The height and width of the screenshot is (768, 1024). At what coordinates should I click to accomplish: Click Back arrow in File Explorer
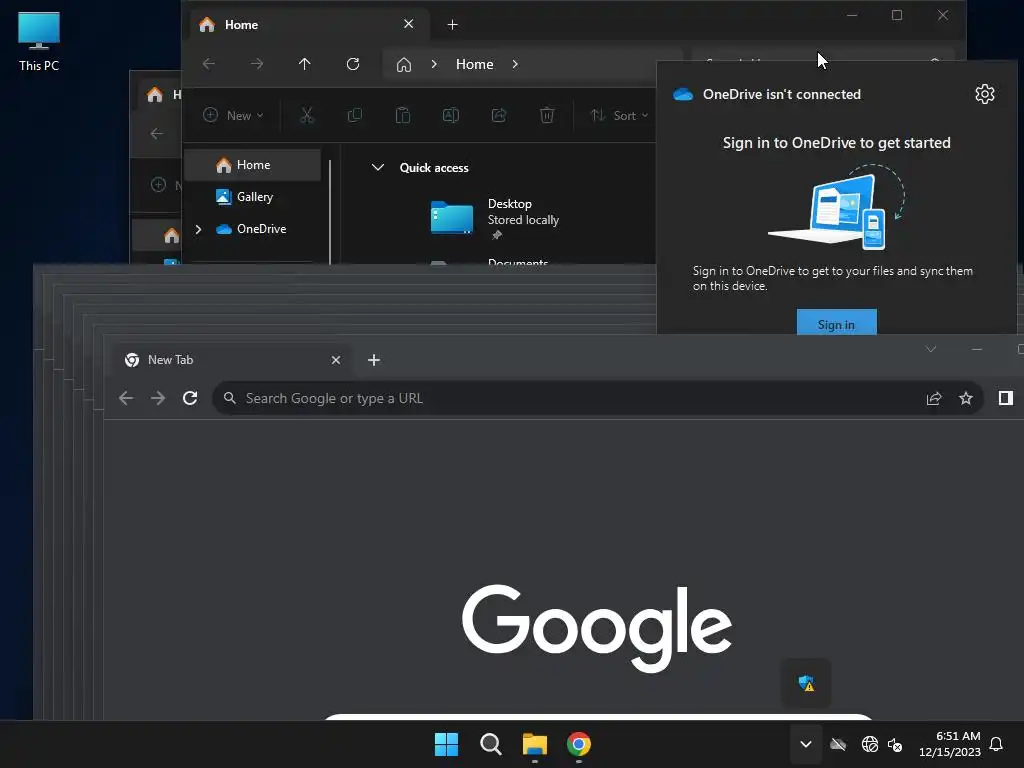209,64
